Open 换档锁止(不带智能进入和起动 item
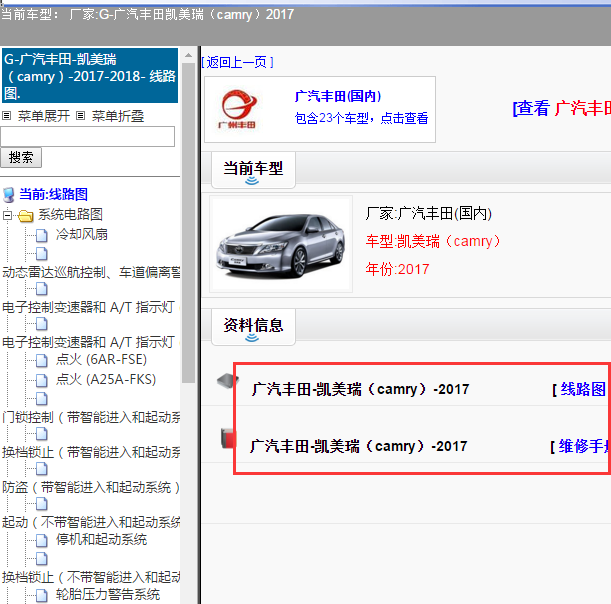The image size is (611, 604). click(x=91, y=577)
